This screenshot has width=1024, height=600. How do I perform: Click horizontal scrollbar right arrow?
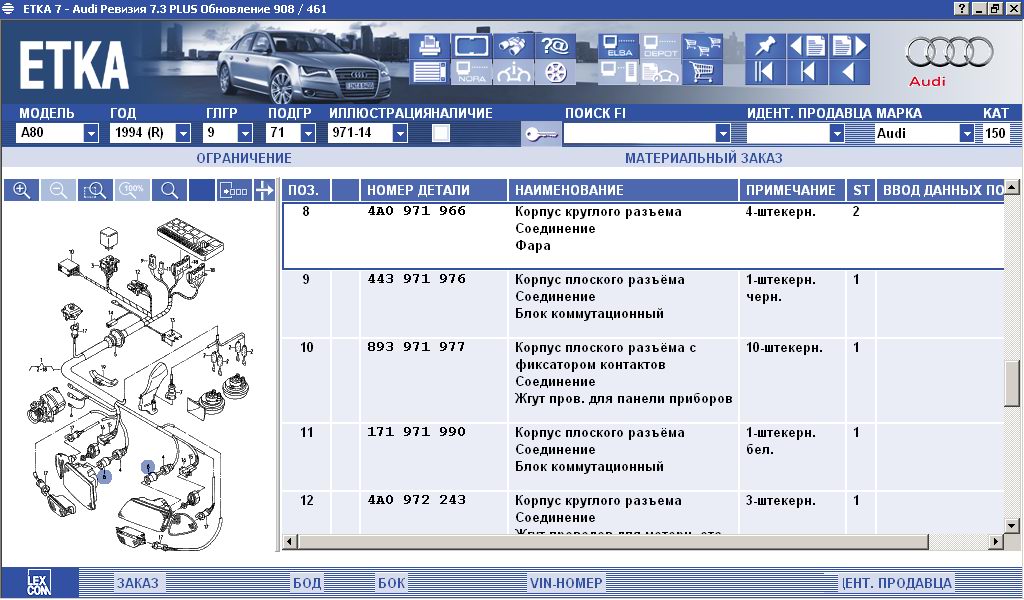click(x=996, y=541)
